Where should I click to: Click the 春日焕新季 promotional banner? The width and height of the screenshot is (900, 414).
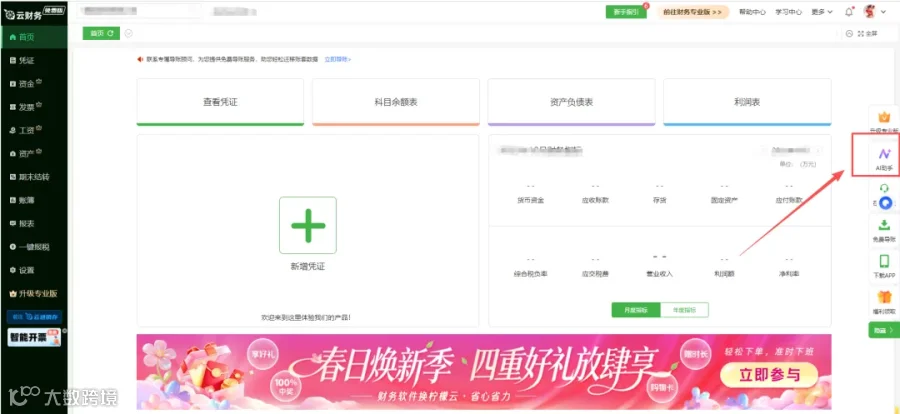[483, 372]
